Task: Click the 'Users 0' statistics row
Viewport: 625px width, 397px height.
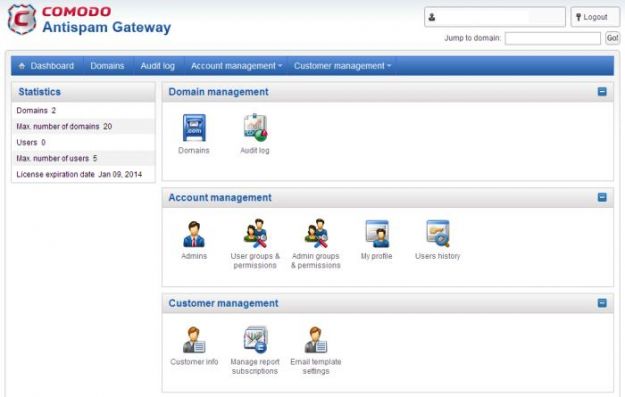Action: click(x=83, y=142)
